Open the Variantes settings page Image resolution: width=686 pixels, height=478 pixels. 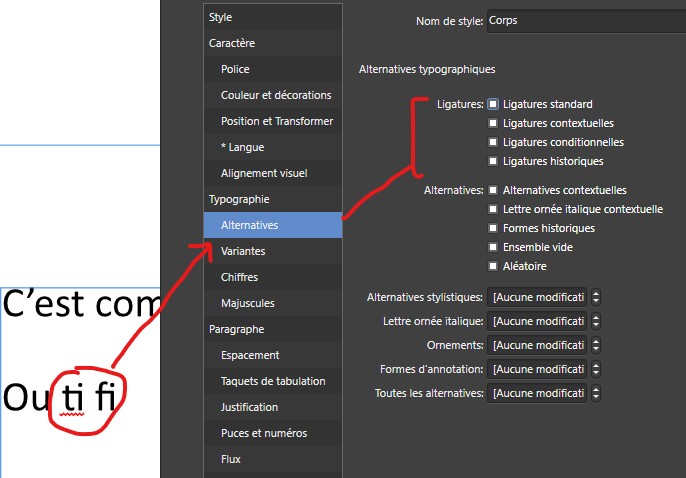coord(273,251)
